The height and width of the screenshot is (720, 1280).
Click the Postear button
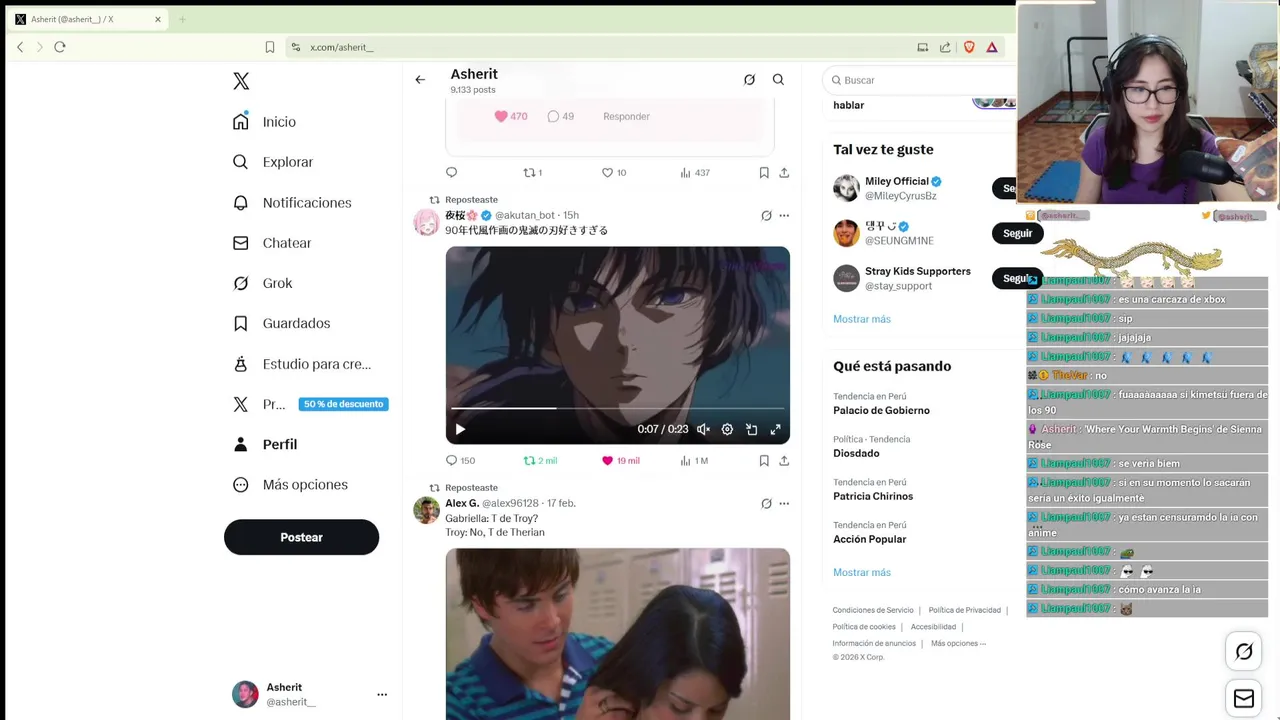[x=301, y=537]
